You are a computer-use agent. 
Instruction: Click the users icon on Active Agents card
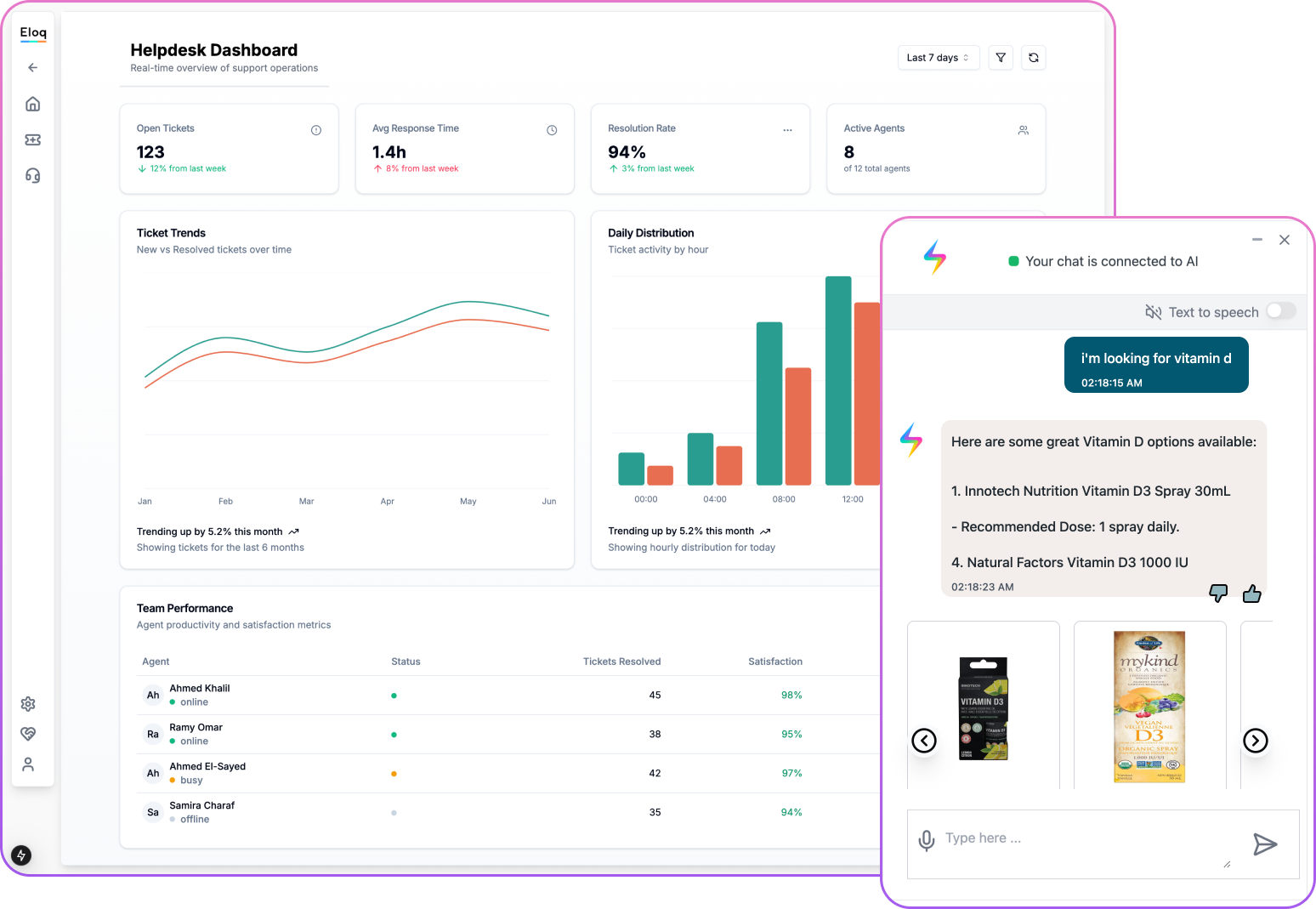(x=1024, y=130)
